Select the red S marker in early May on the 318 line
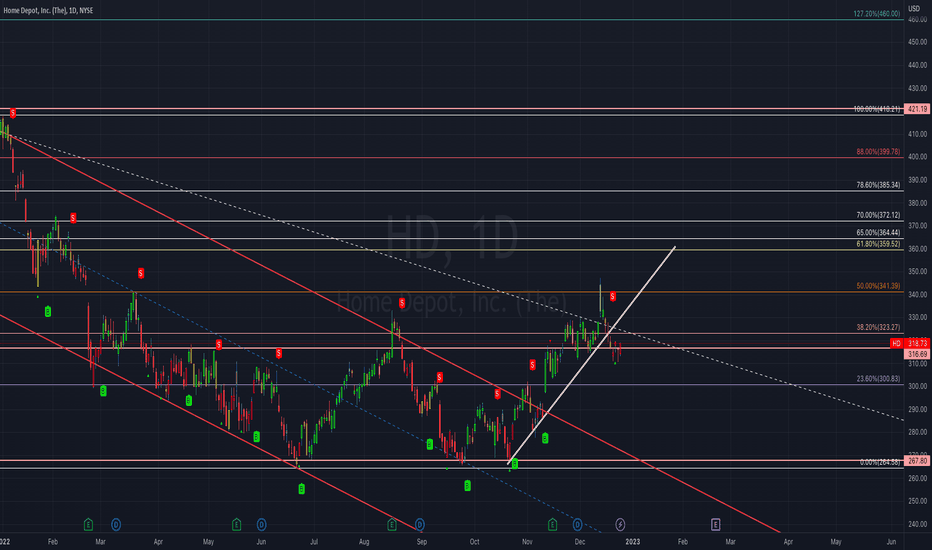The image size is (932, 550). [x=219, y=344]
